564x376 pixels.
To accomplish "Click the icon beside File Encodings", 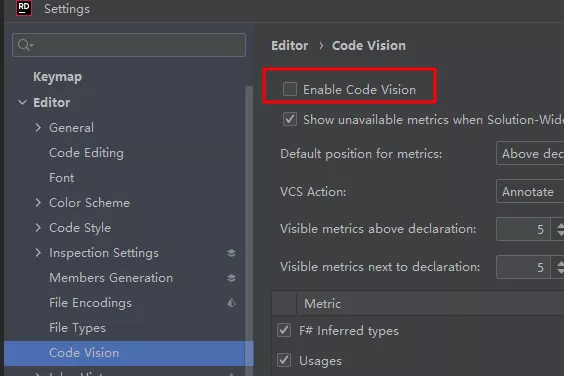I will [231, 303].
